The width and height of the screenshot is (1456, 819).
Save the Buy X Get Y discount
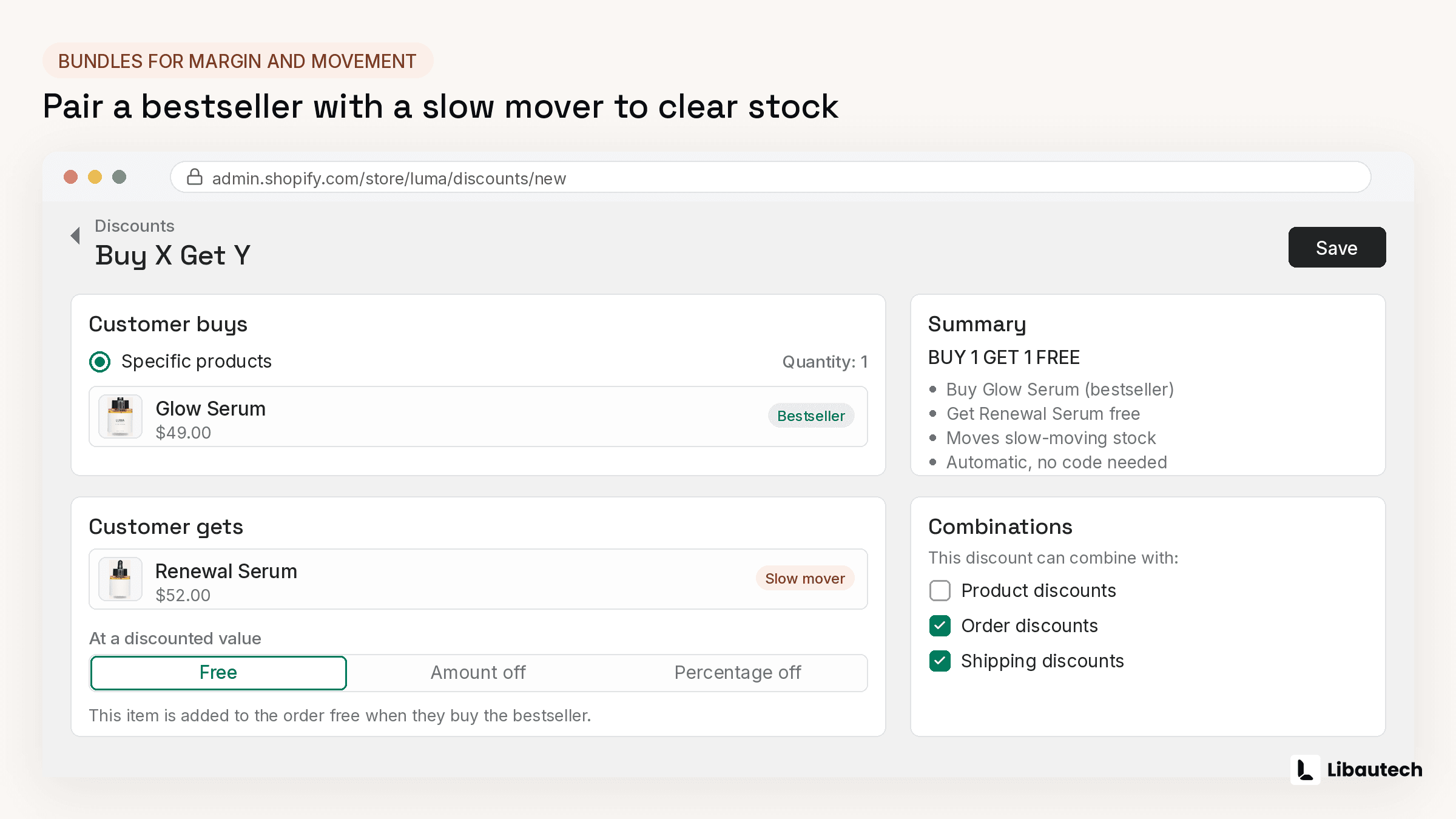coord(1337,248)
